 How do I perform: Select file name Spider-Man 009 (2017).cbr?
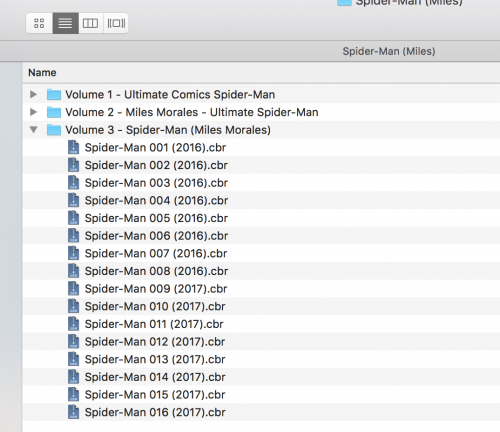tap(156, 289)
